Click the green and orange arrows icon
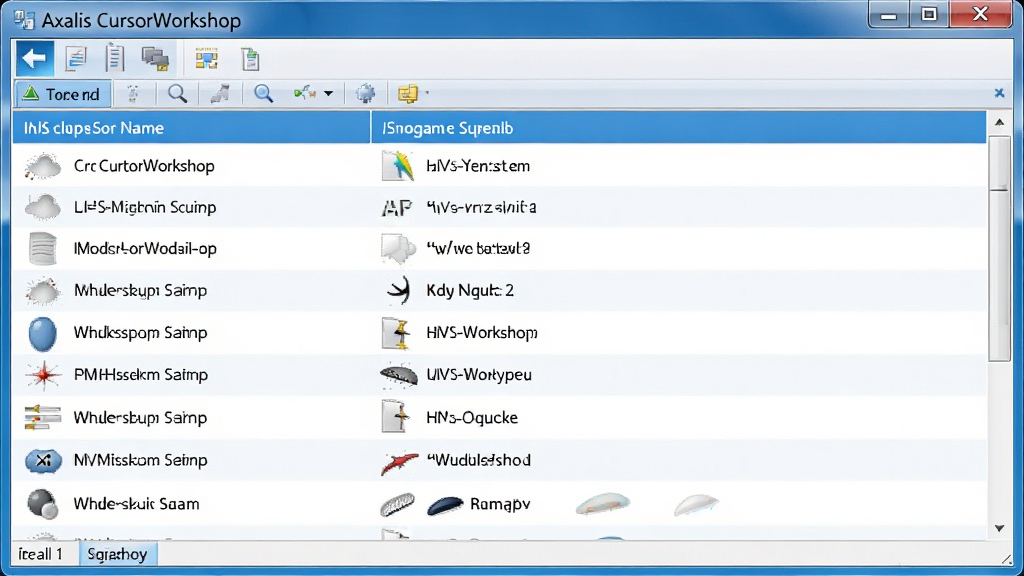1024x576 pixels. point(305,93)
